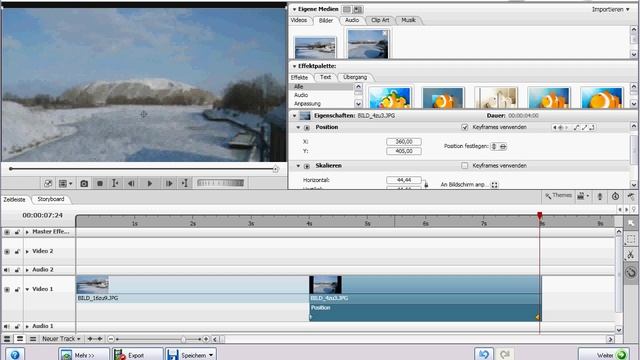Choose the selection arrow tool beside timeline
This screenshot has height=360, width=640.
coord(631,223)
